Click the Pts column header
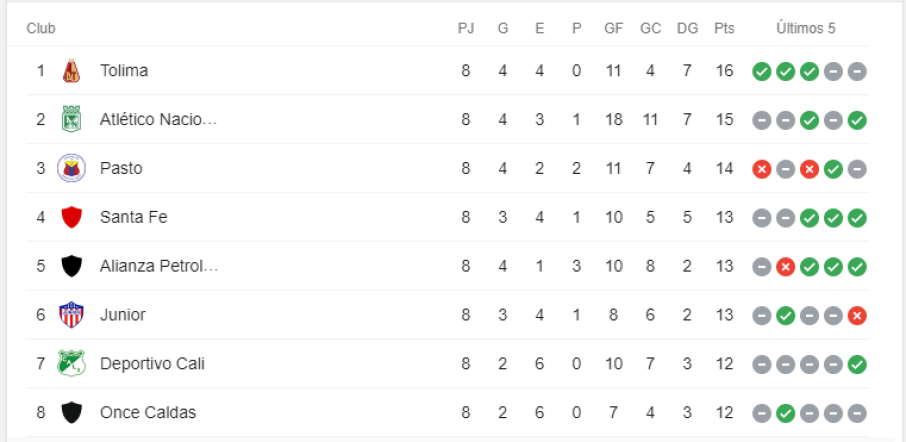Viewport: 906px width, 442px height. [724, 28]
